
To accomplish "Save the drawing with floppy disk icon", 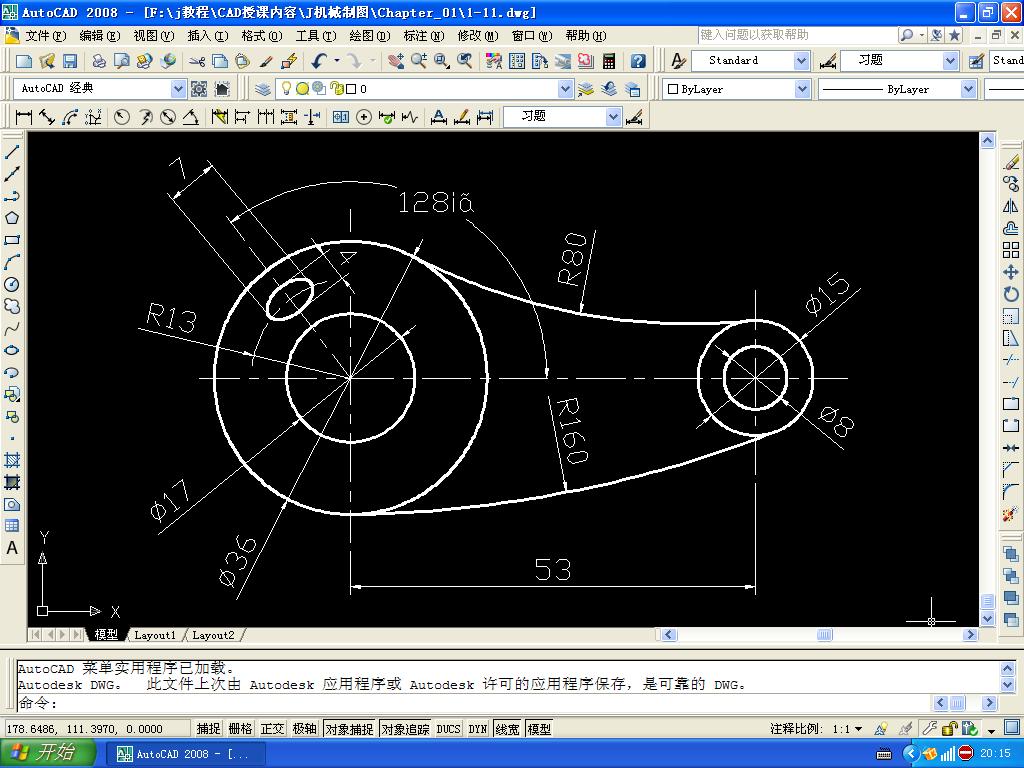I will tap(70, 61).
